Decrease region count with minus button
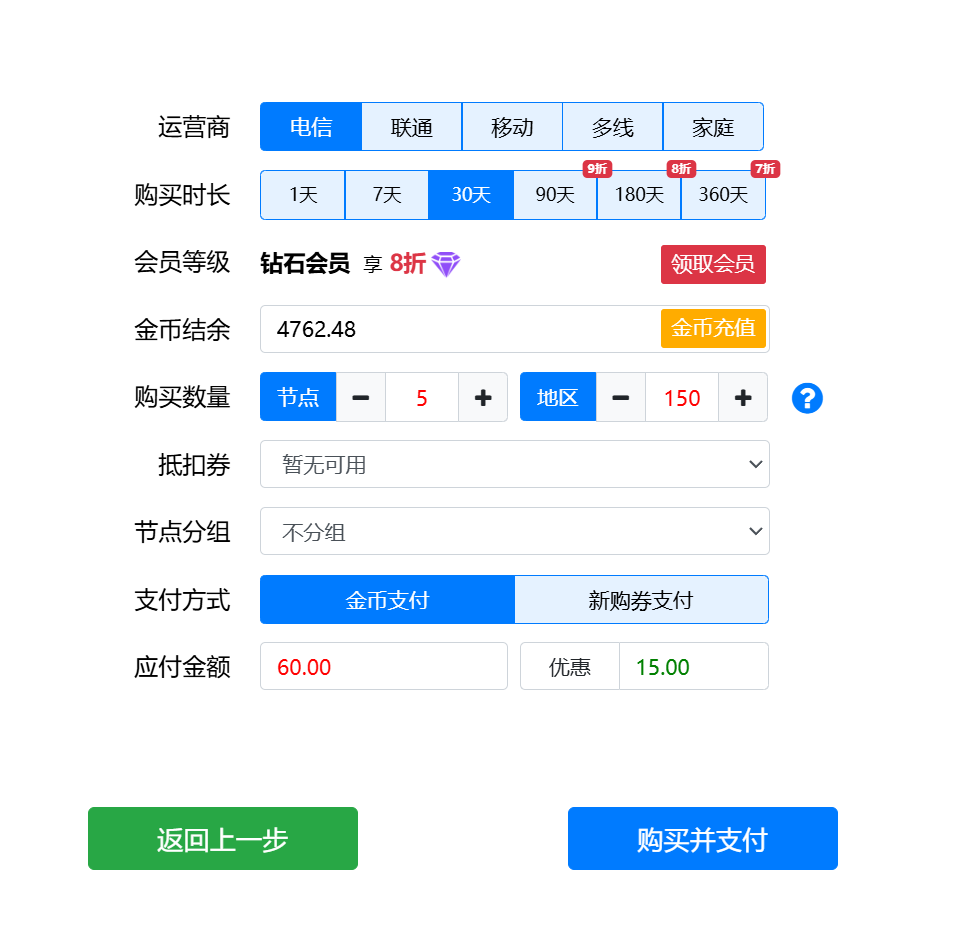This screenshot has width=968, height=944. point(621,398)
